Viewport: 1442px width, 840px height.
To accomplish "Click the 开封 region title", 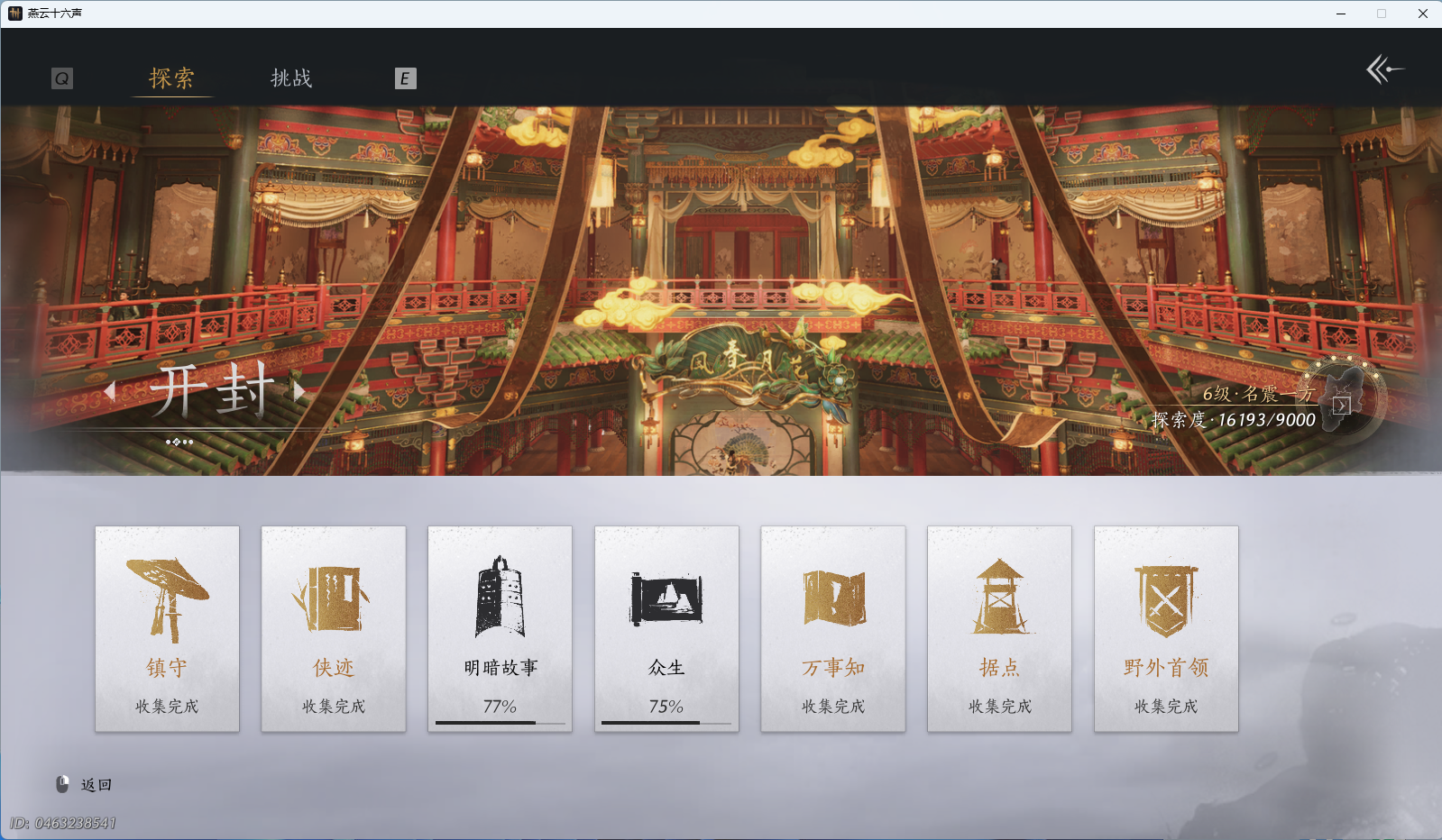I will pos(213,390).
